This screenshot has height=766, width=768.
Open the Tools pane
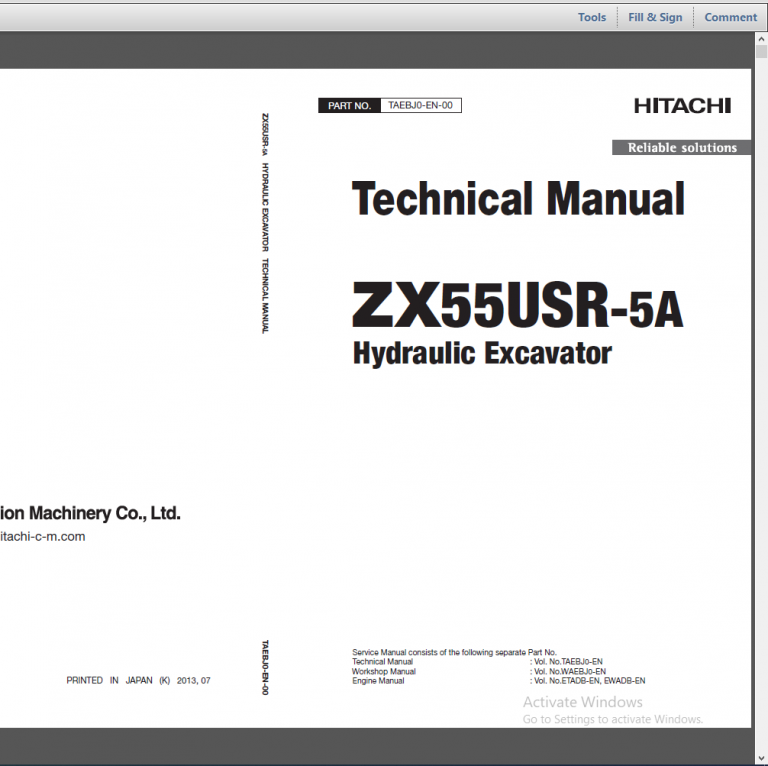[x=592, y=18]
